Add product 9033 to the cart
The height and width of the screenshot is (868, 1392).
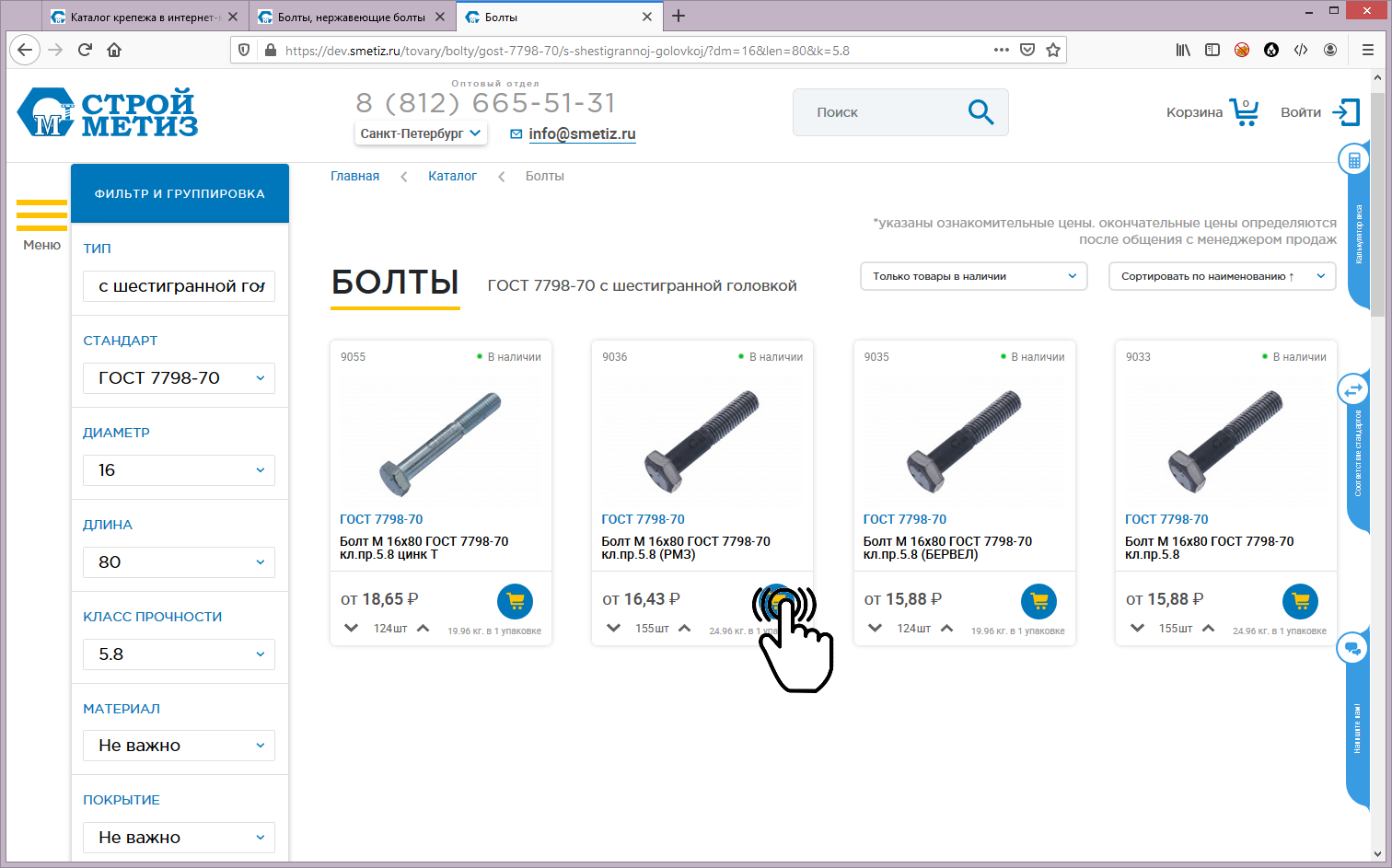coord(1300,601)
